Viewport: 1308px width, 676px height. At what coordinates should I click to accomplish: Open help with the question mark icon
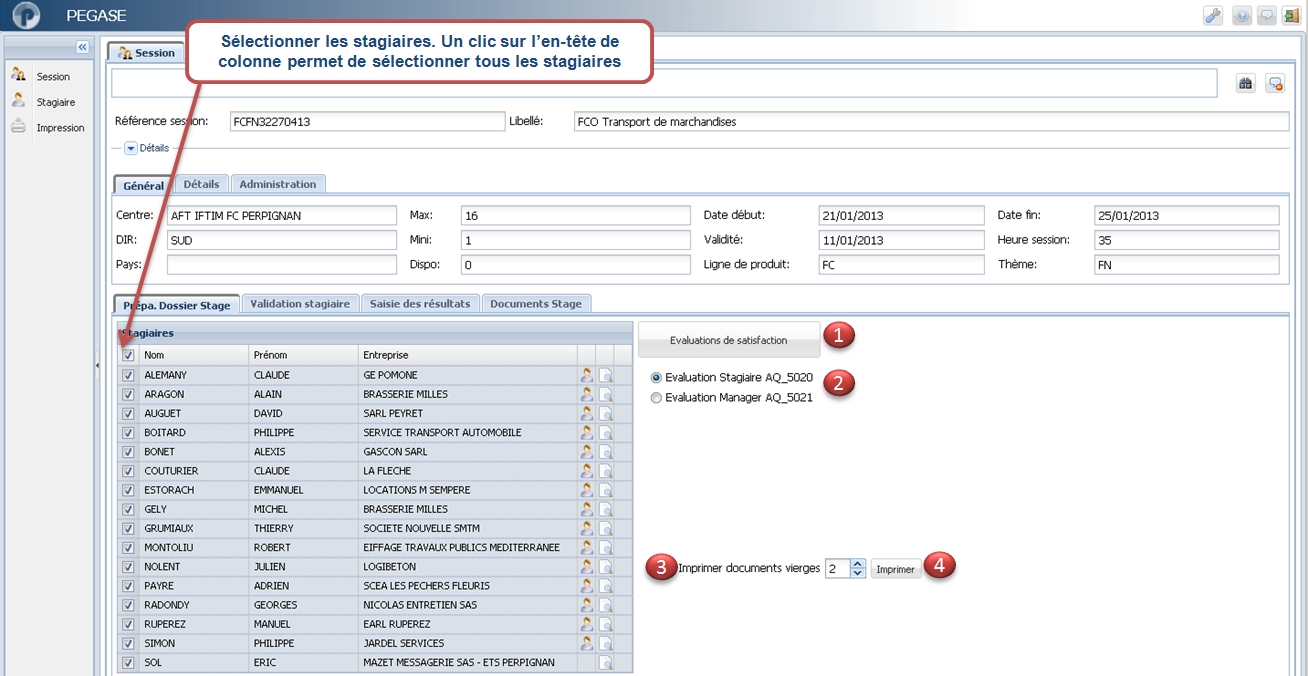point(1242,16)
